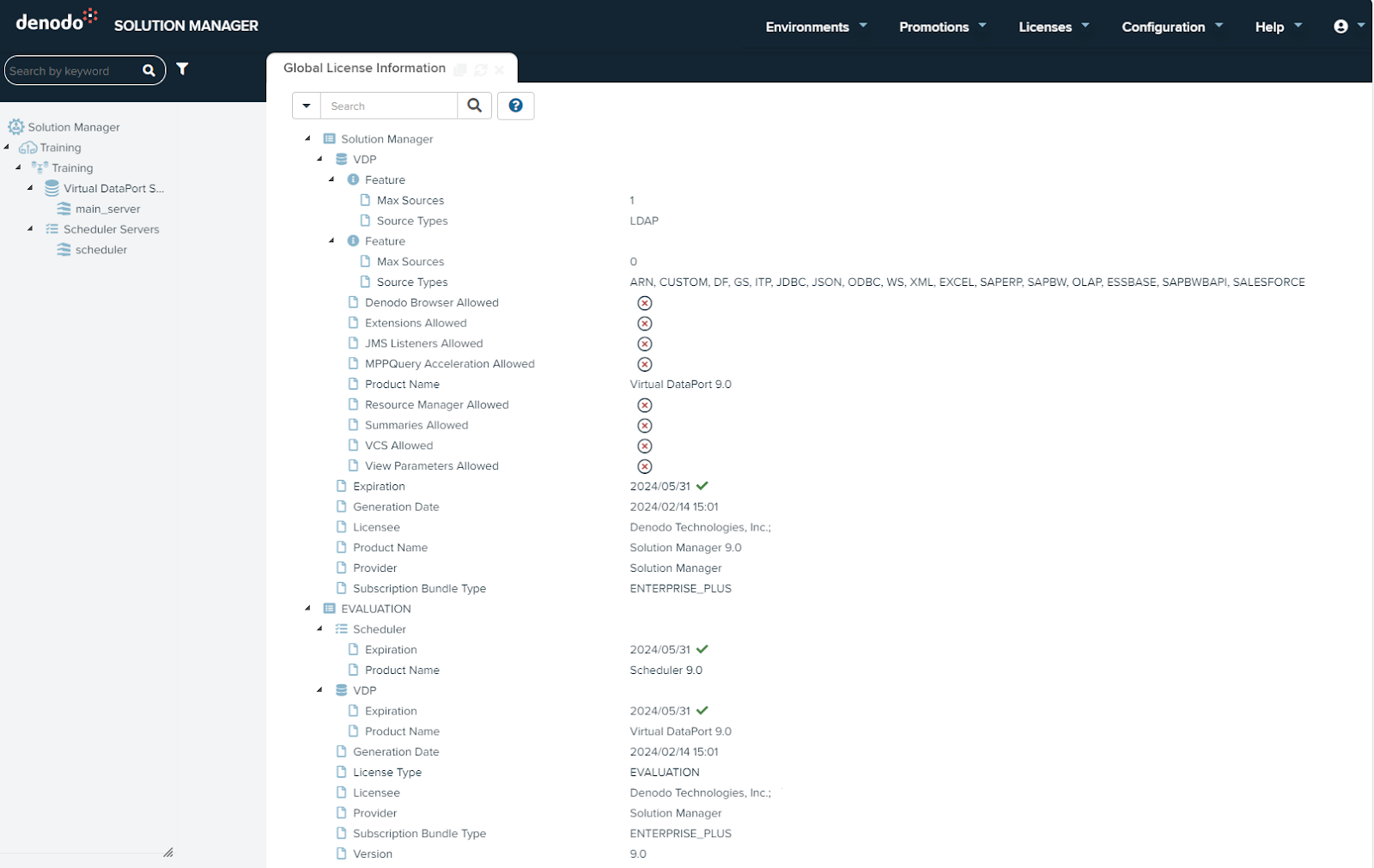
Task: Collapse the Feature node containing LDAP source type
Action: (332, 179)
